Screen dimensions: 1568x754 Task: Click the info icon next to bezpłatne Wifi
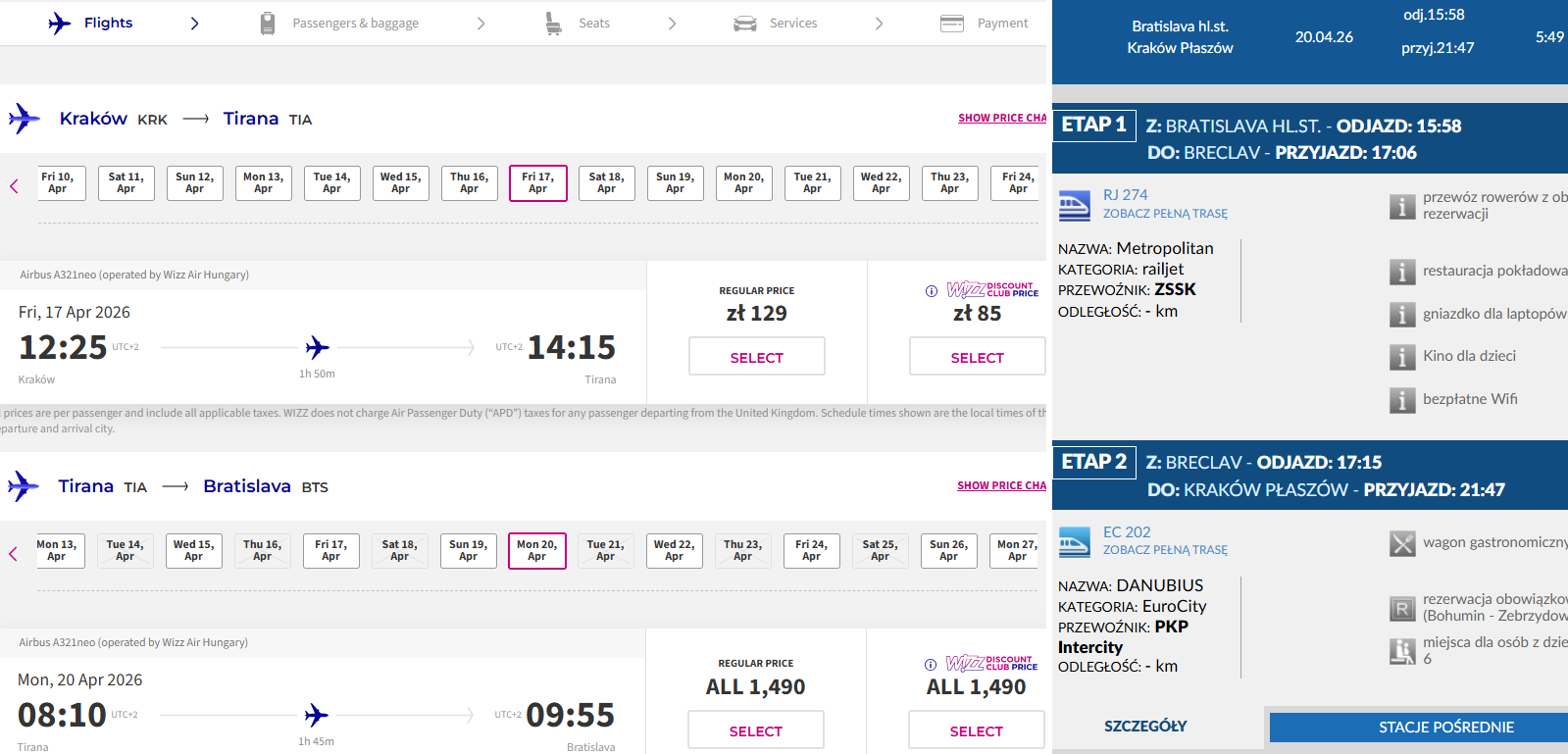tap(1402, 400)
